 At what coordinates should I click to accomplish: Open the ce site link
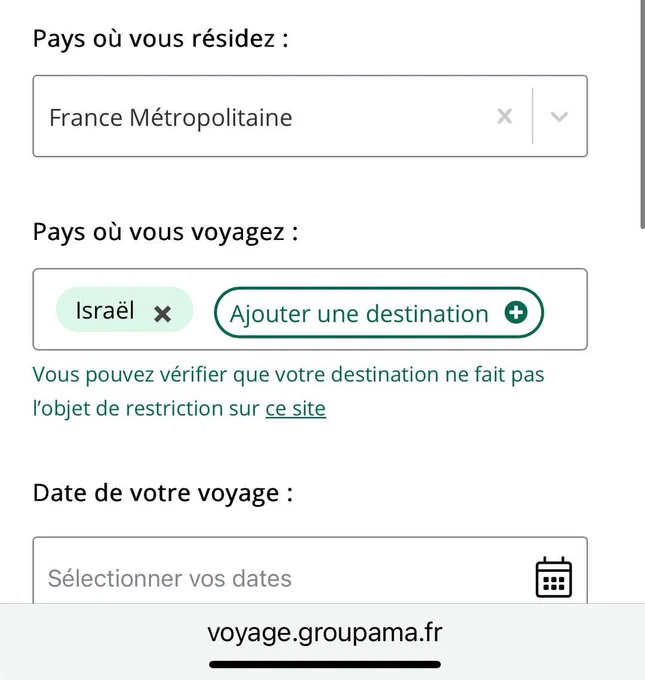(x=295, y=409)
